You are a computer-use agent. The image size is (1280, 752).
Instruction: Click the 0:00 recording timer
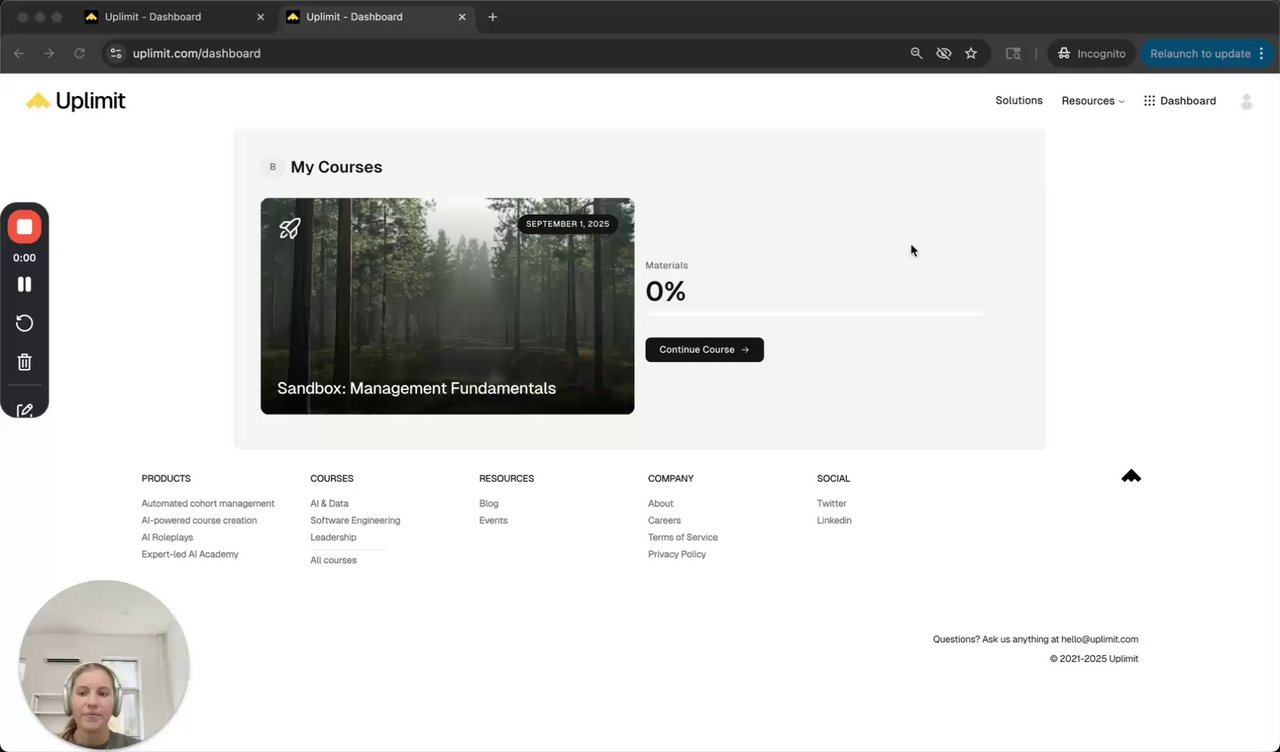point(25,258)
